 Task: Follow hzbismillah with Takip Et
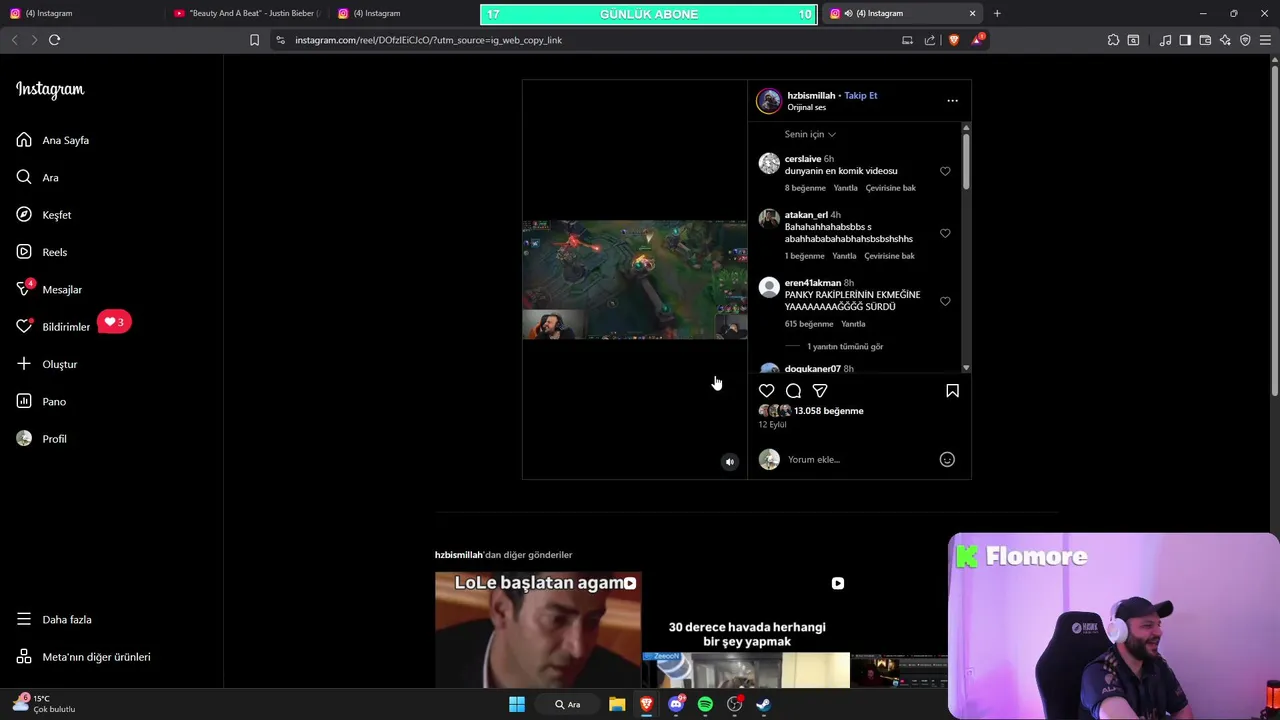click(x=860, y=96)
